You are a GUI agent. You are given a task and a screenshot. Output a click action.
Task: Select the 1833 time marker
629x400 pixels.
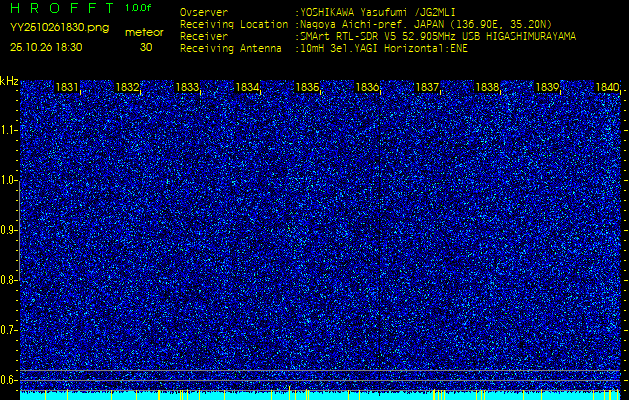[x=187, y=88]
